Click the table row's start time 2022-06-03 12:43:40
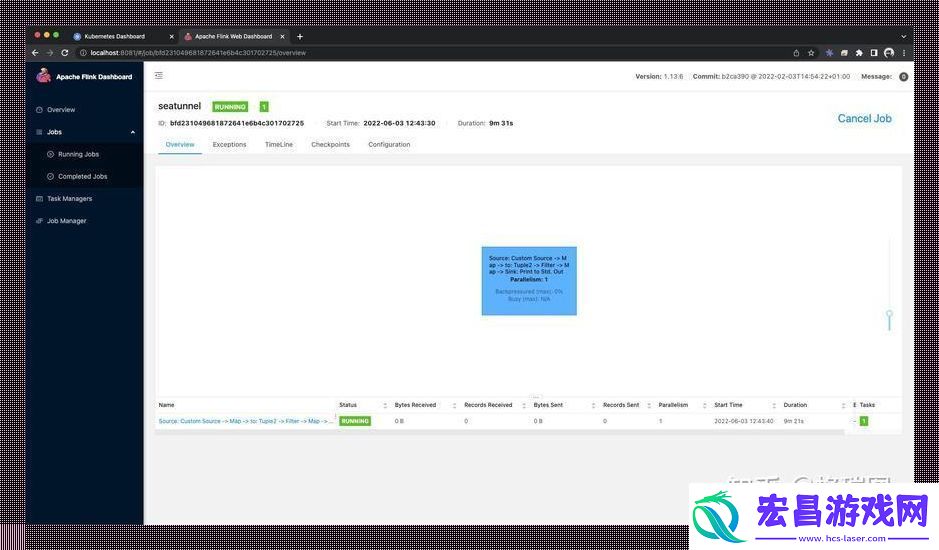This screenshot has height=550, width=939. (x=744, y=421)
